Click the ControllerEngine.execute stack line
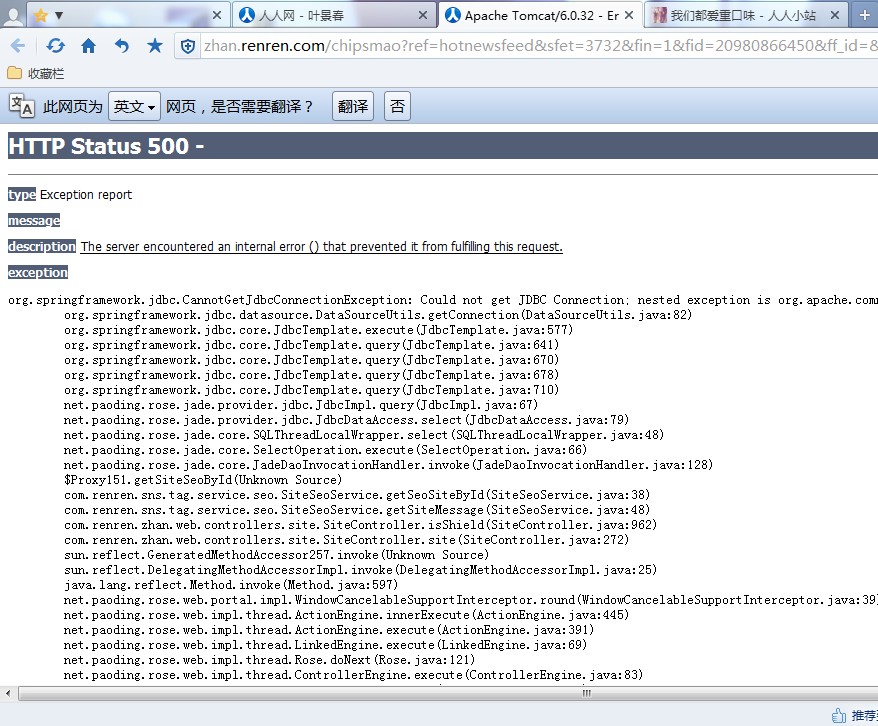Image resolution: width=878 pixels, height=726 pixels. 353,675
